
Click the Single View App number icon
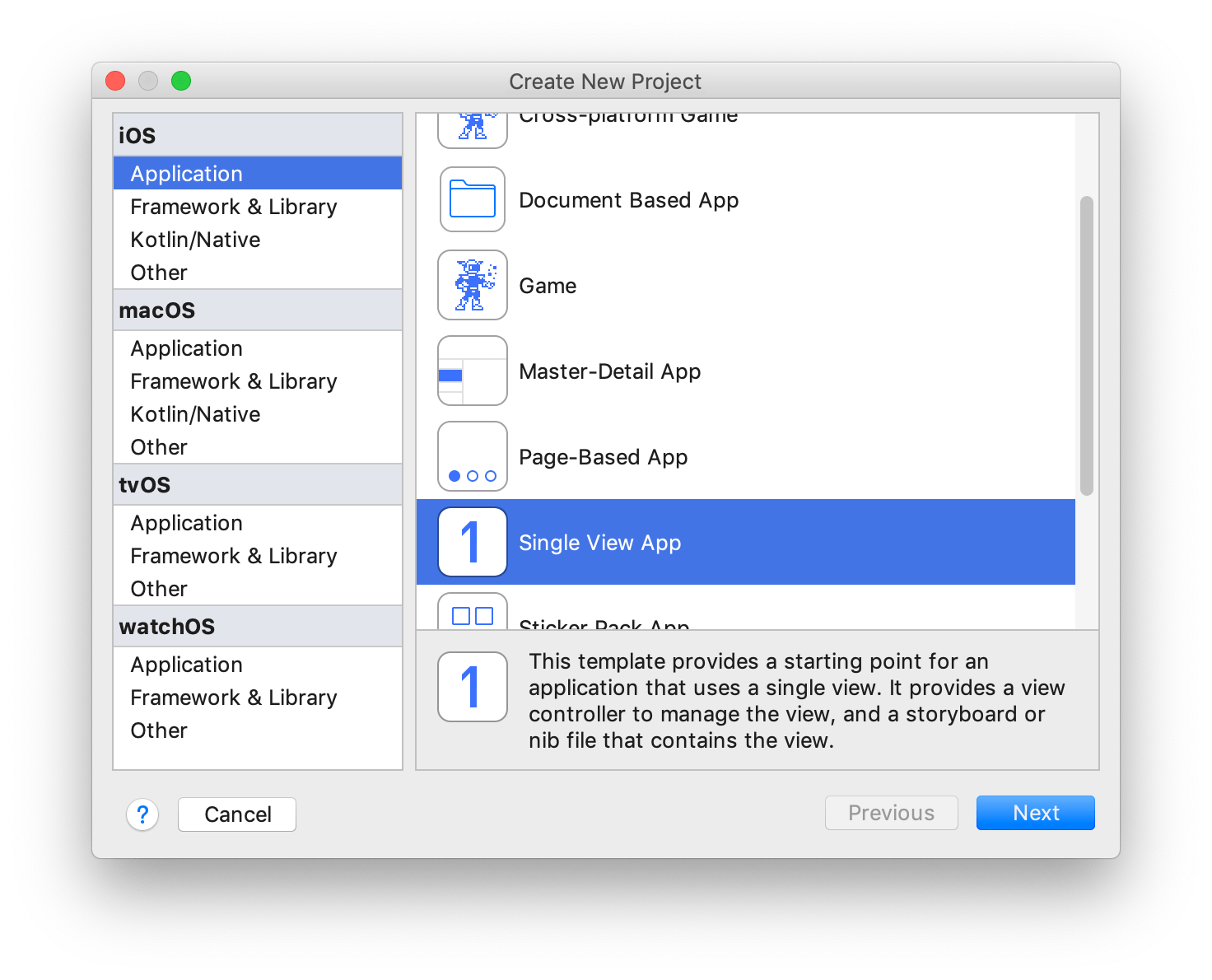(473, 542)
